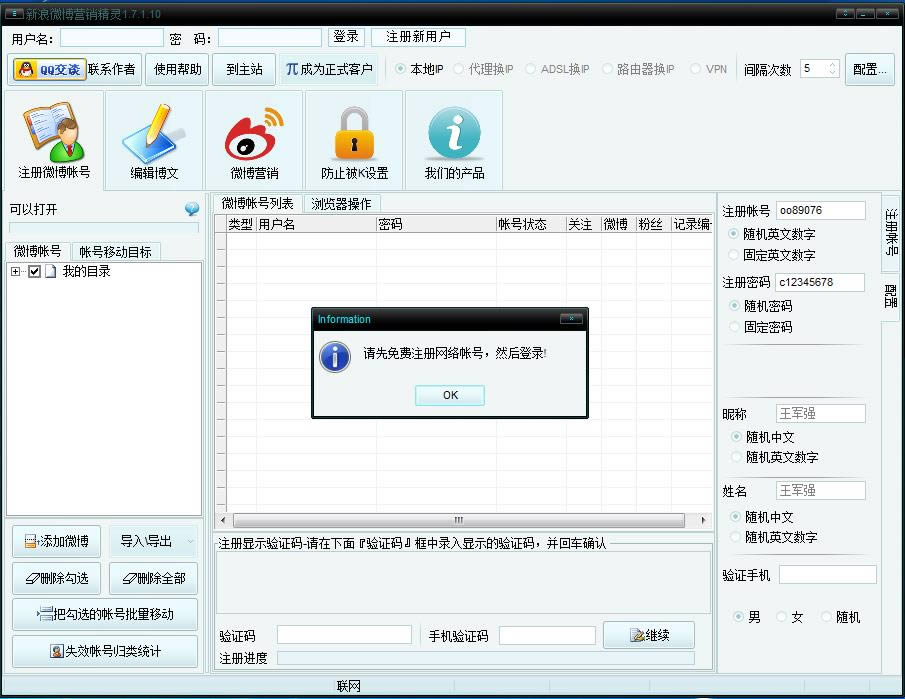Click the QQ交谈 penguin button
This screenshot has width=905, height=699.
(x=50, y=70)
